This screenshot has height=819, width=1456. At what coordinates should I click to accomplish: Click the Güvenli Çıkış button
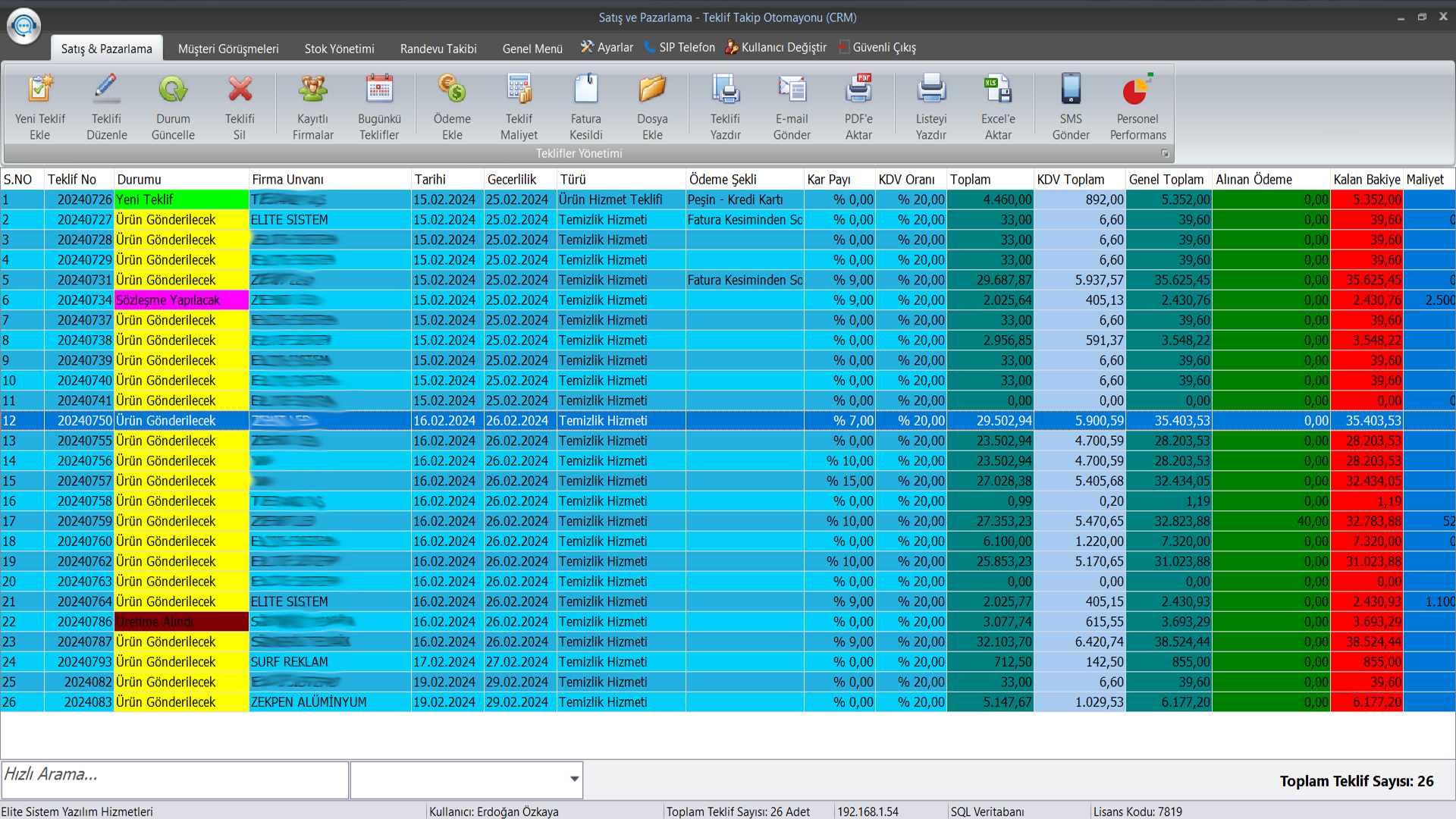[877, 48]
